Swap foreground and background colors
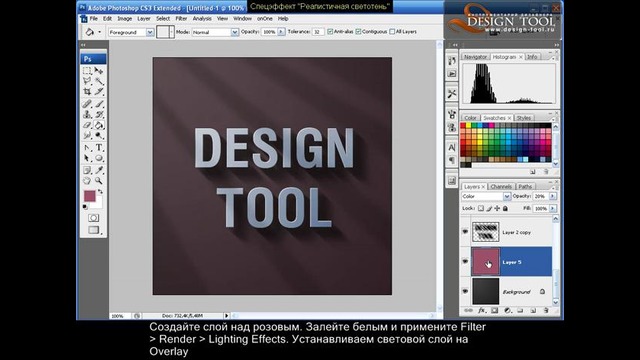The image size is (640, 360). [100, 191]
